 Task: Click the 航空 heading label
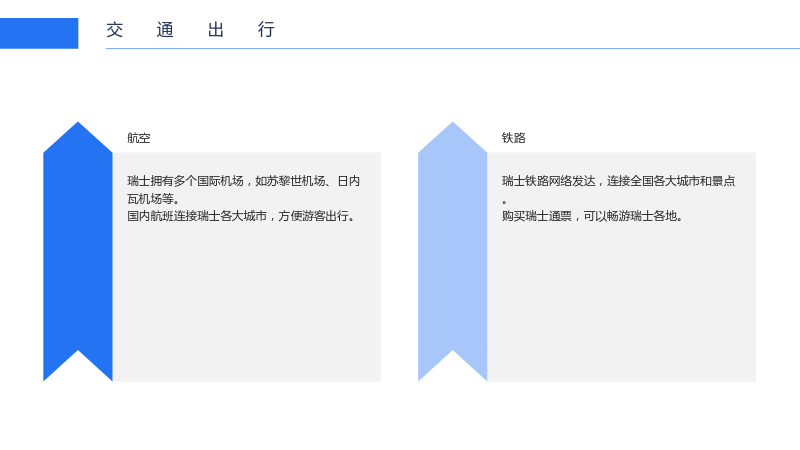(x=139, y=138)
